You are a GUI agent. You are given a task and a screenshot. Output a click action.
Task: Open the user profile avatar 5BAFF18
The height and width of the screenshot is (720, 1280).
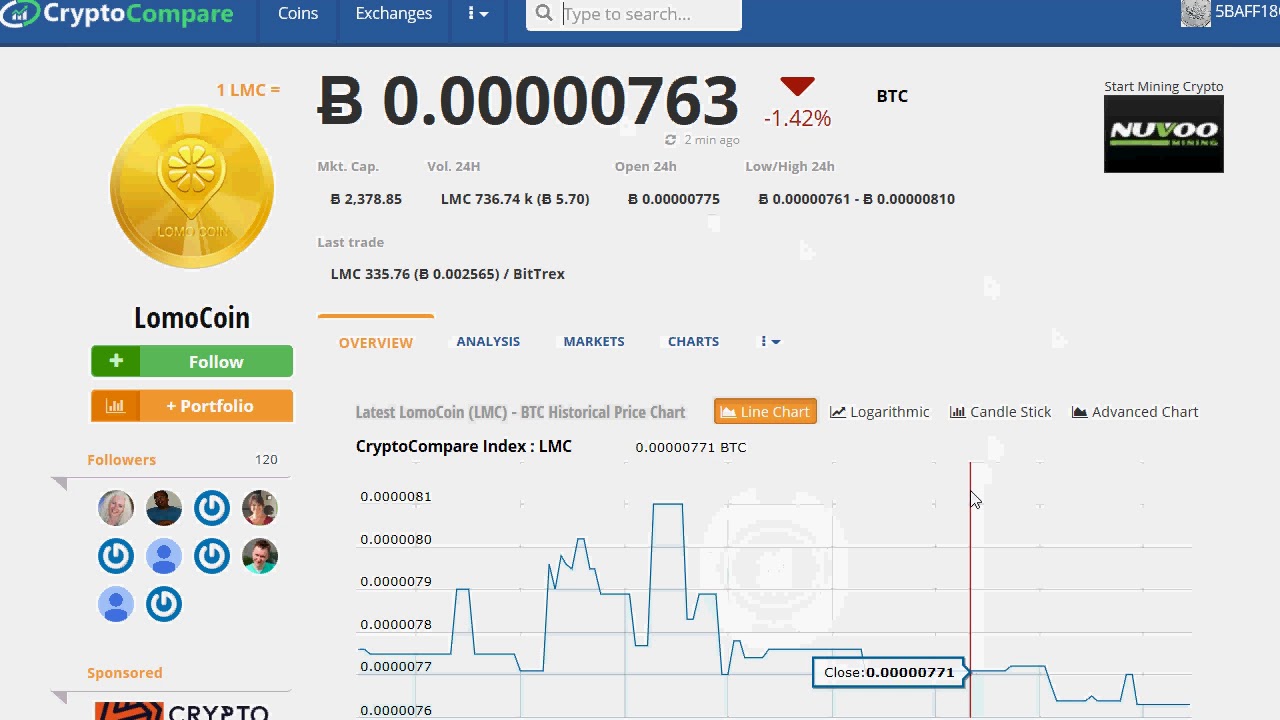[x=1196, y=13]
